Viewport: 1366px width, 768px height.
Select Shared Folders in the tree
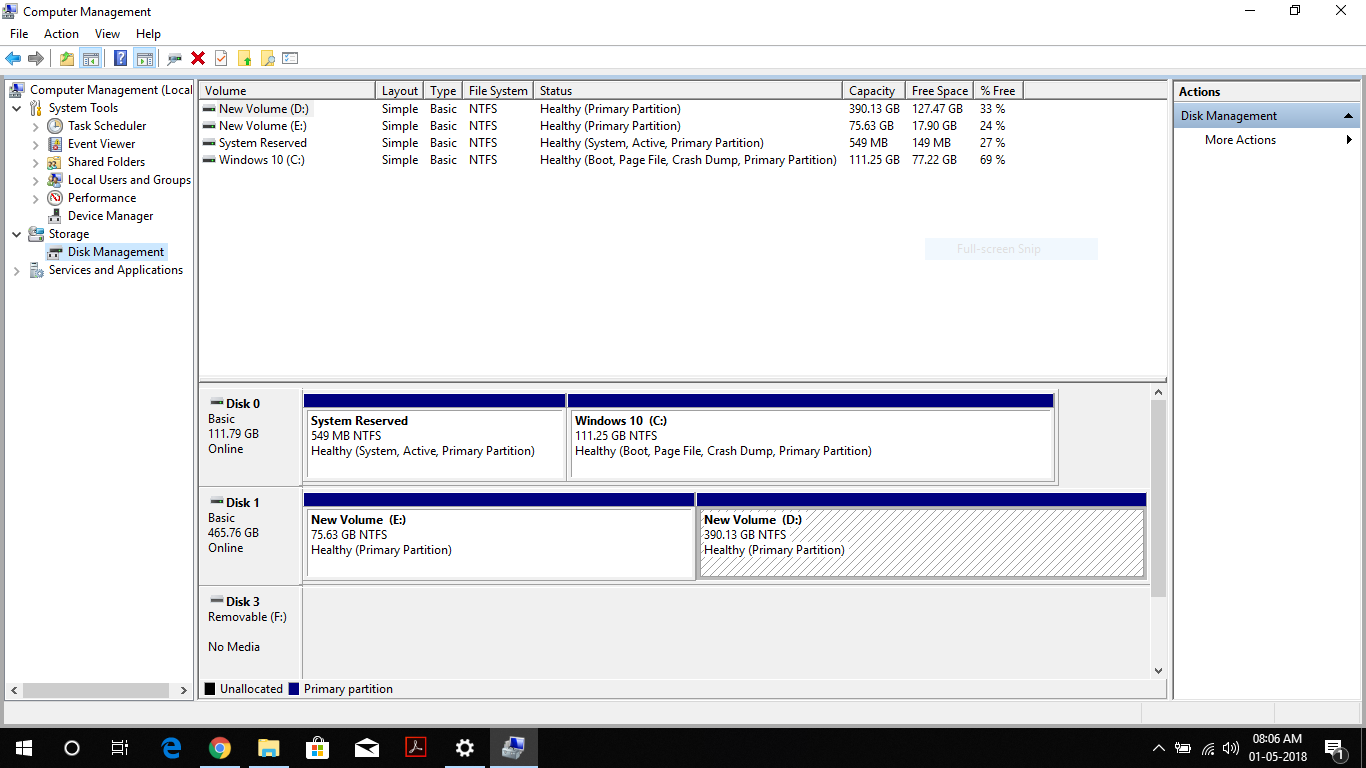pos(106,162)
